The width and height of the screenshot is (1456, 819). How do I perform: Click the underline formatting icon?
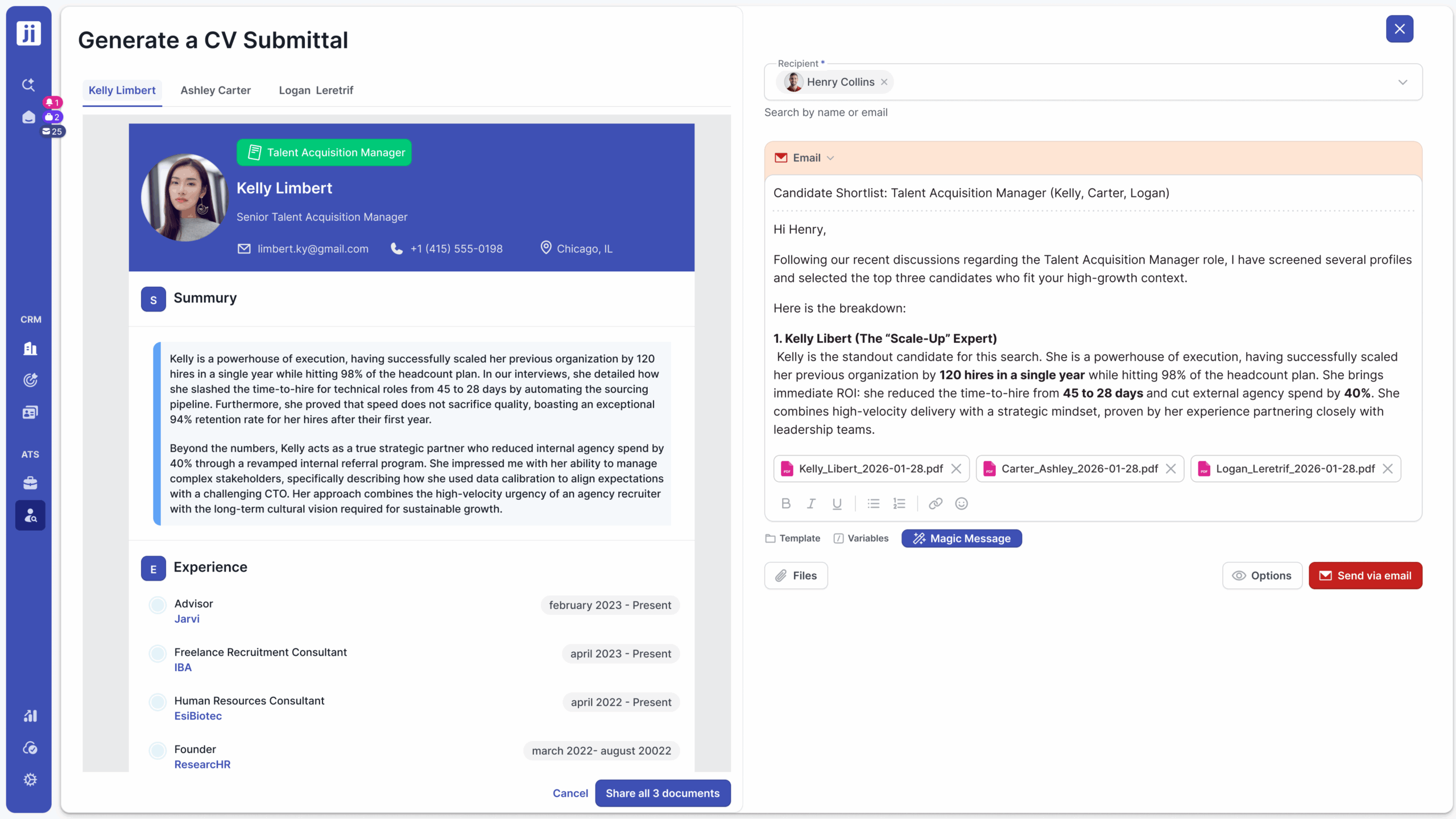point(837,503)
